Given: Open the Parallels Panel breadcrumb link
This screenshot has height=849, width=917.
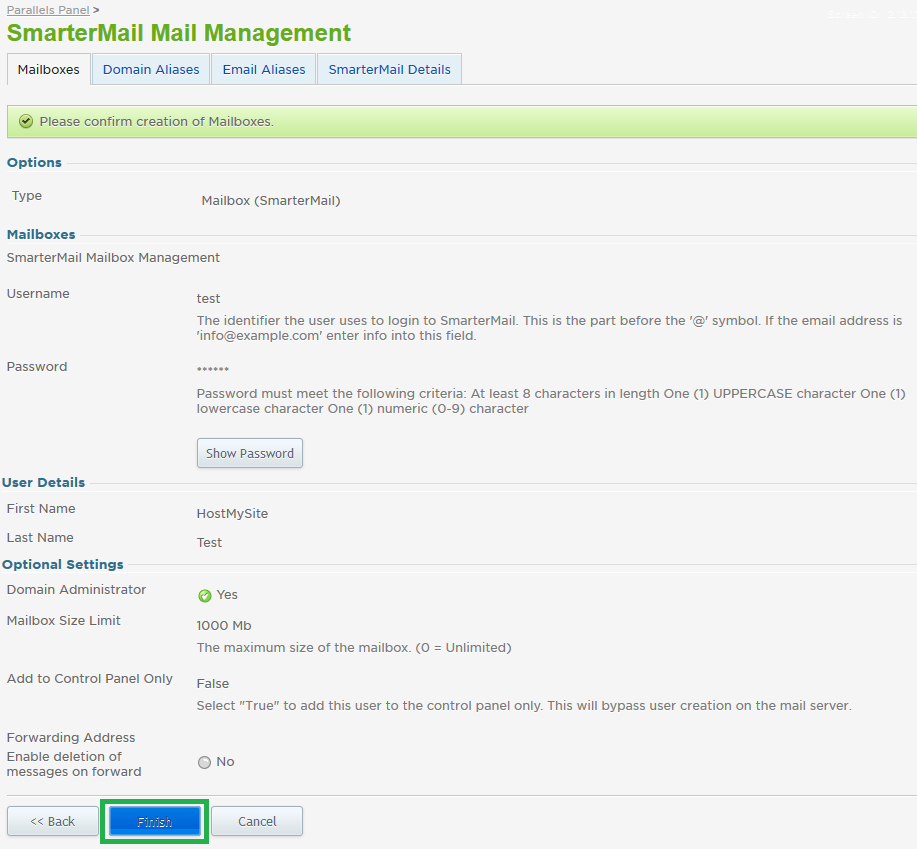Looking at the screenshot, I should coord(48,10).
